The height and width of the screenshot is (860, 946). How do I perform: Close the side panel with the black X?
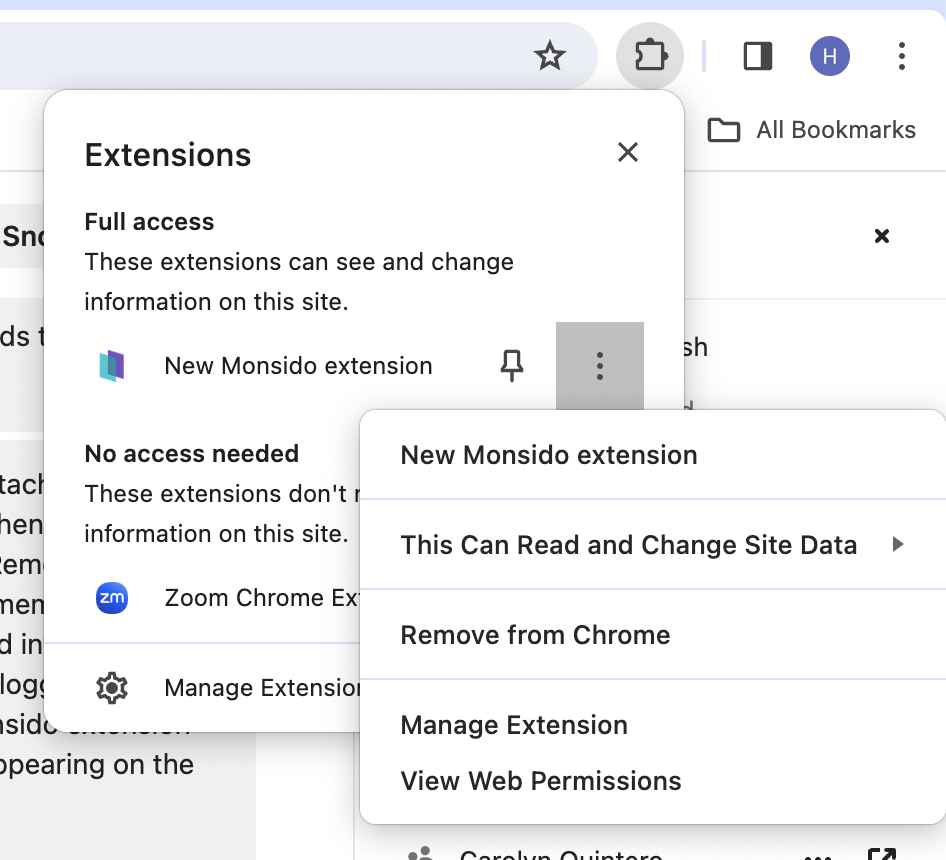click(x=881, y=236)
